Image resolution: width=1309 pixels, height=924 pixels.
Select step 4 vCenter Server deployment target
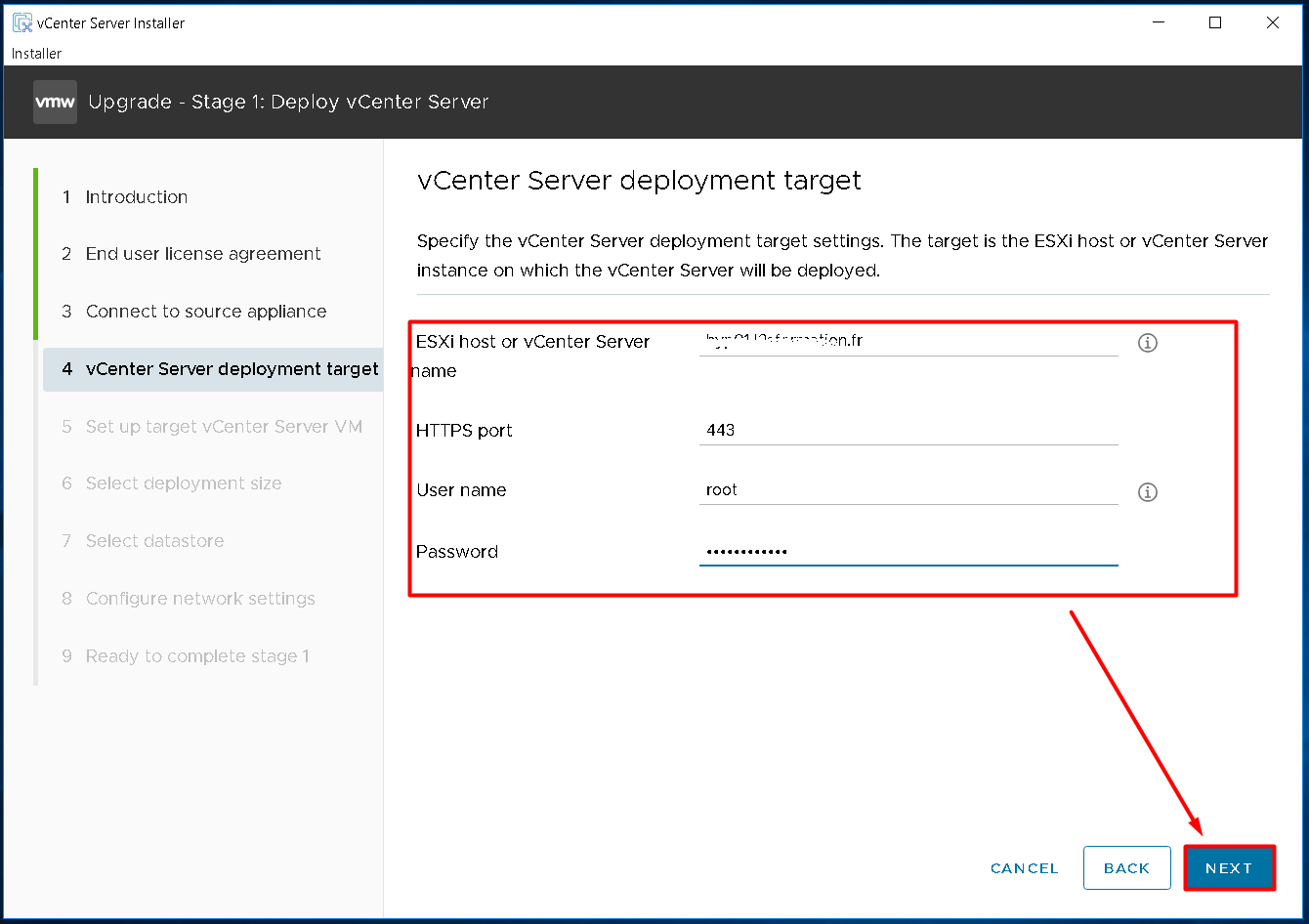point(213,369)
